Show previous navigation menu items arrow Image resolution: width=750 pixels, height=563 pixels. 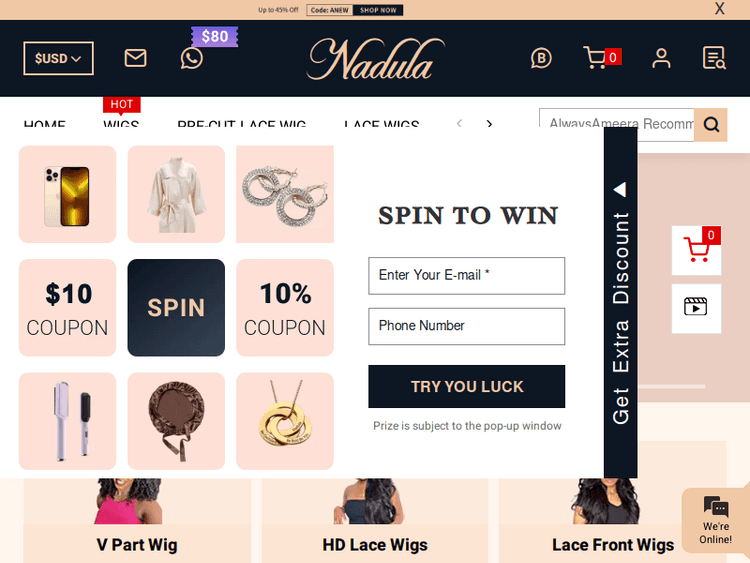[x=459, y=124]
